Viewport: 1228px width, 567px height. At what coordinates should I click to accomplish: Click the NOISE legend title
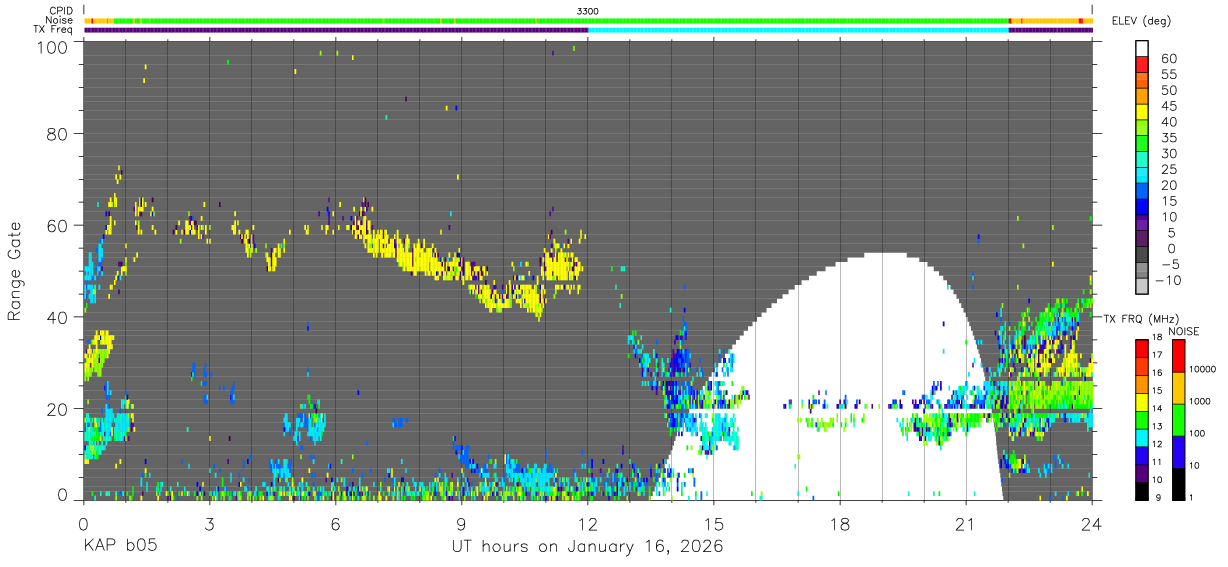pos(1185,331)
